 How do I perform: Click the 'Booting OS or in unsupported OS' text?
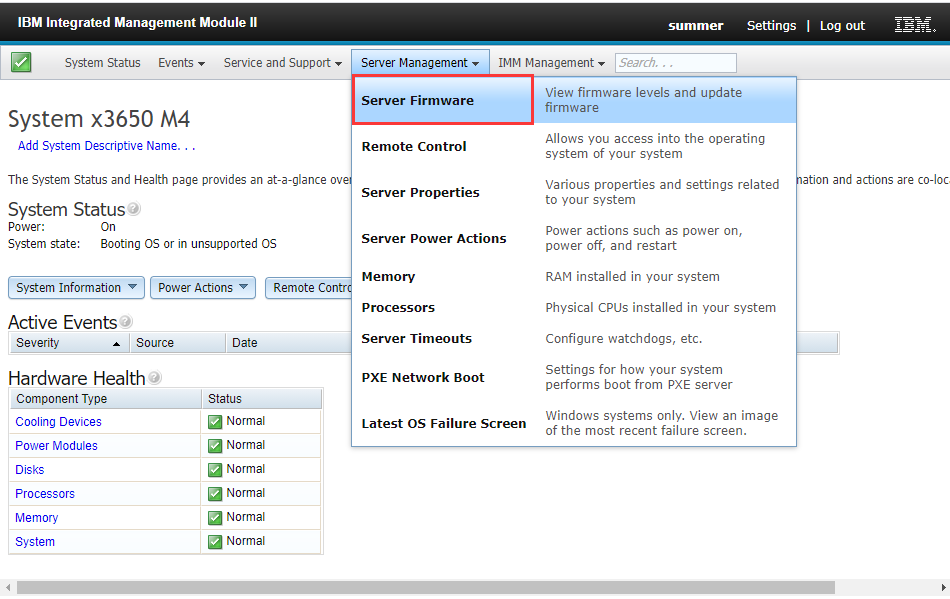point(188,243)
